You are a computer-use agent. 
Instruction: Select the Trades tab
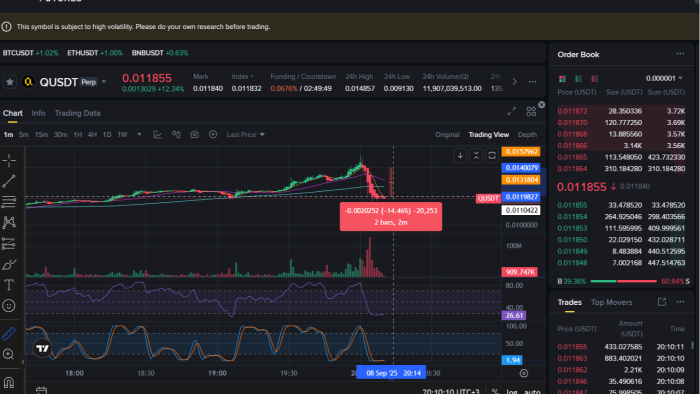570,303
